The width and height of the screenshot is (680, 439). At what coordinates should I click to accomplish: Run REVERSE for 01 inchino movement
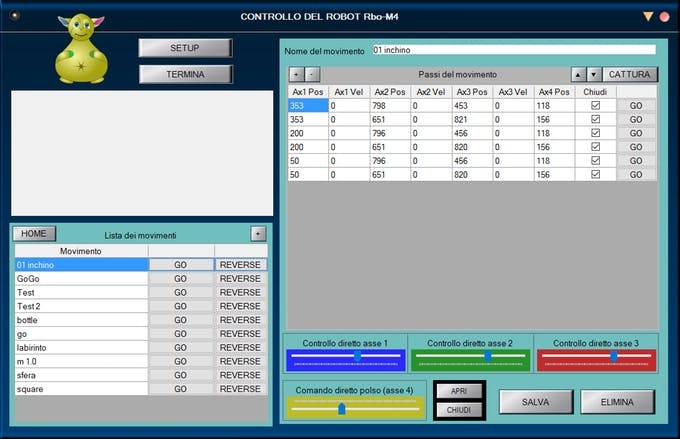coord(241,265)
